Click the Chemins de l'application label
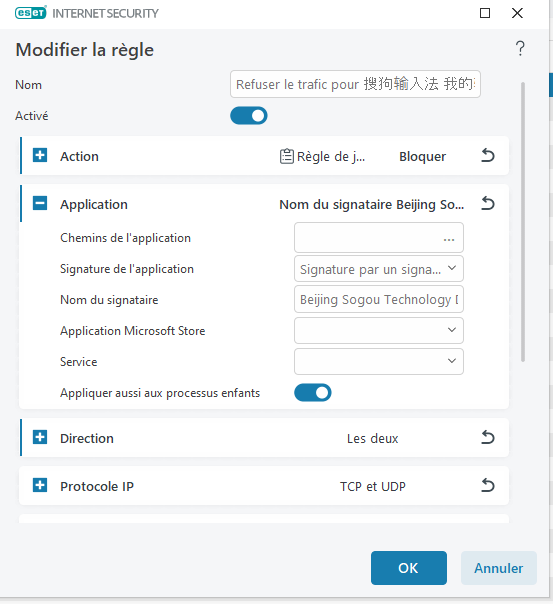Screen dimensions: 553x604 125,238
